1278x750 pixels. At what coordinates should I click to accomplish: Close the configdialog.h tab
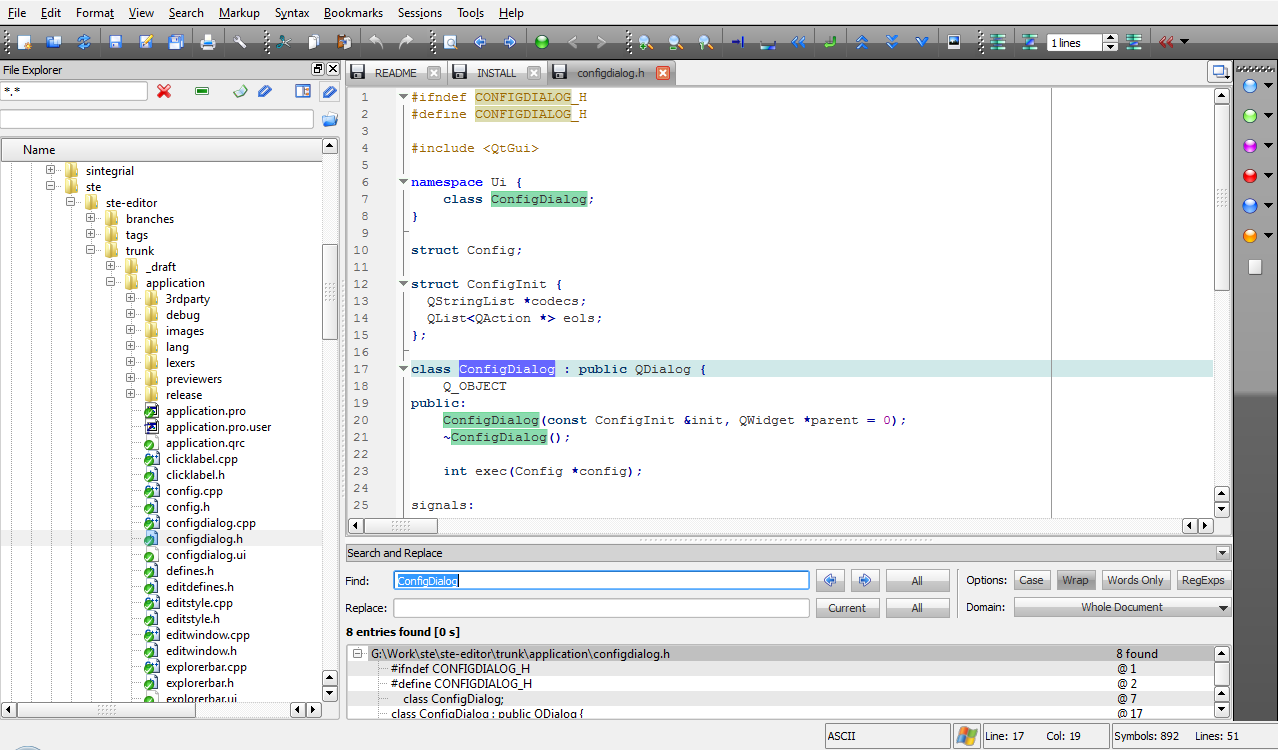coord(662,73)
